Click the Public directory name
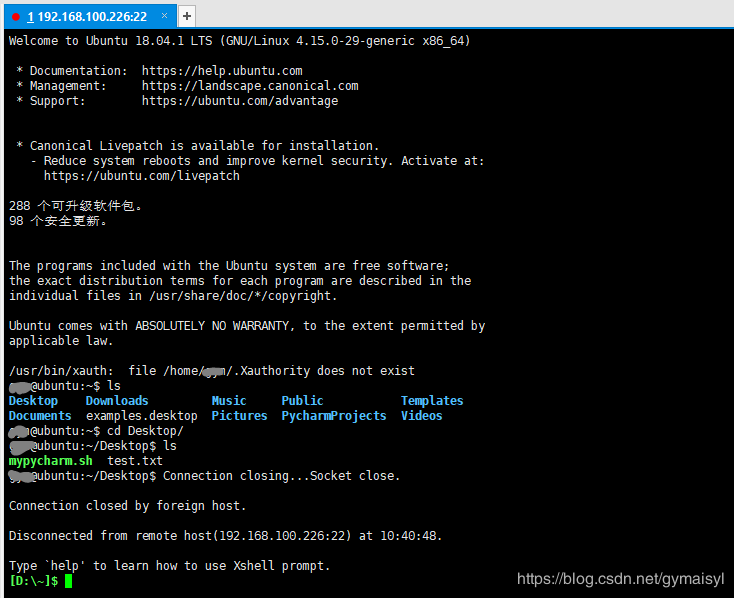The width and height of the screenshot is (734, 598). [x=302, y=401]
